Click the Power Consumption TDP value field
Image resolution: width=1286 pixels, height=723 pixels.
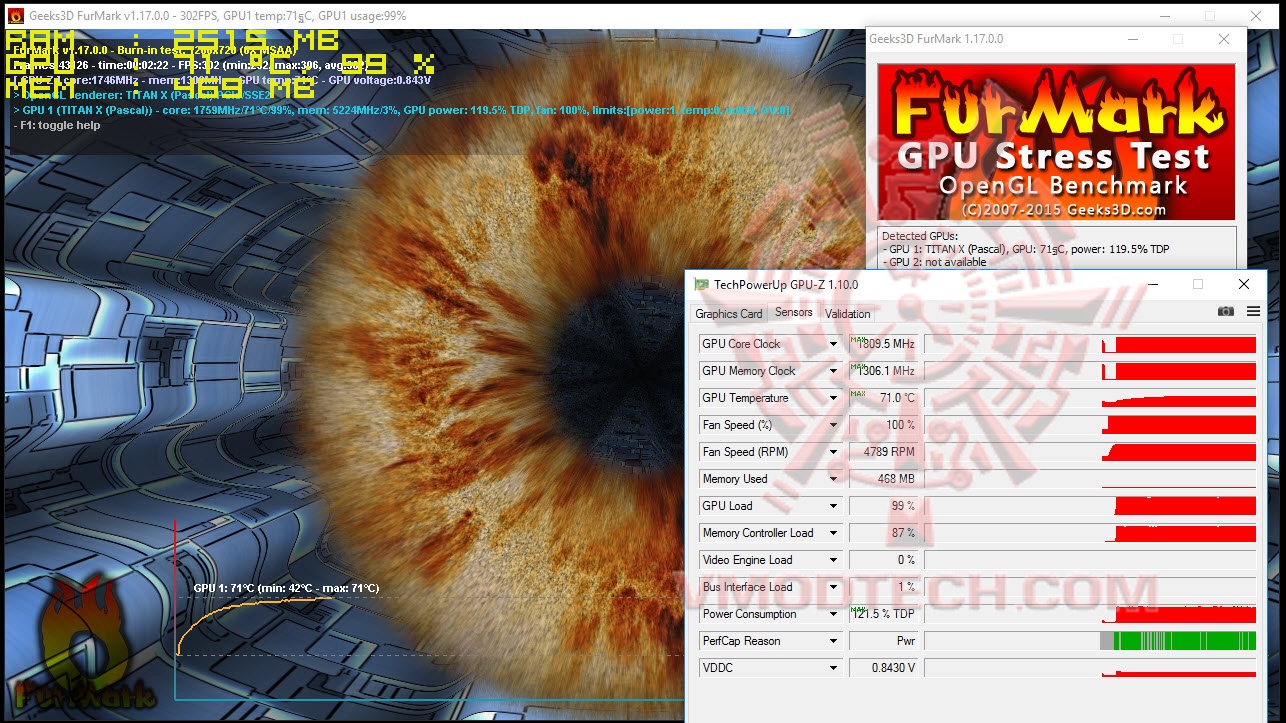(883, 614)
